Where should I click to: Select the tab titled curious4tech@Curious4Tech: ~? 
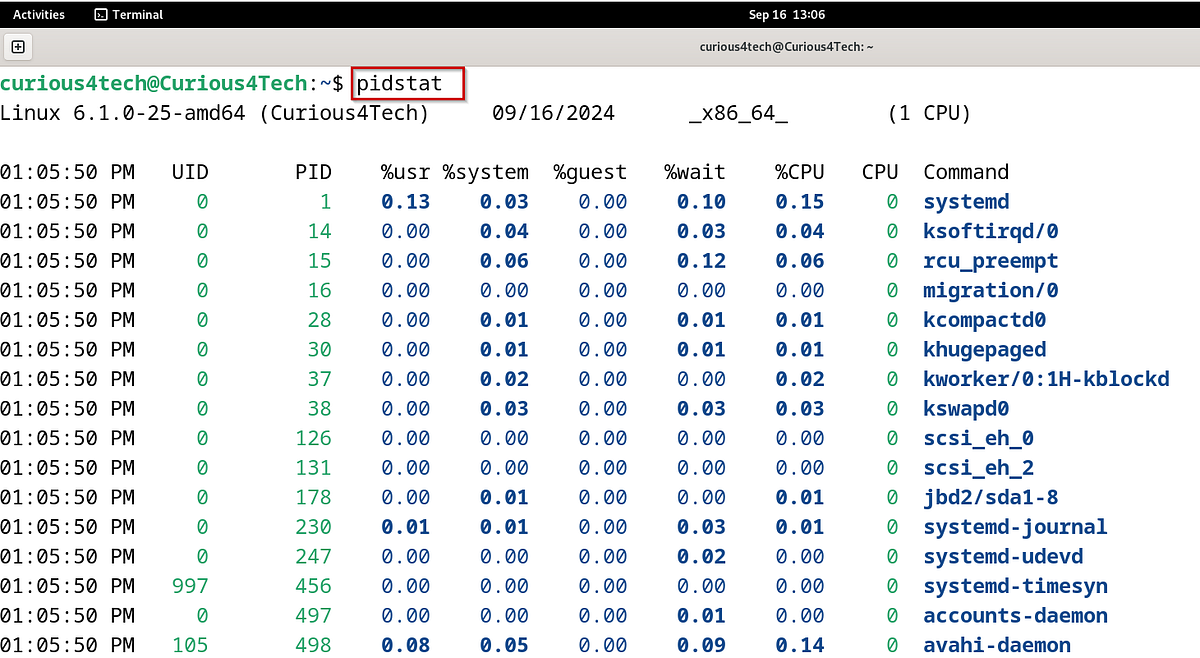pos(786,46)
